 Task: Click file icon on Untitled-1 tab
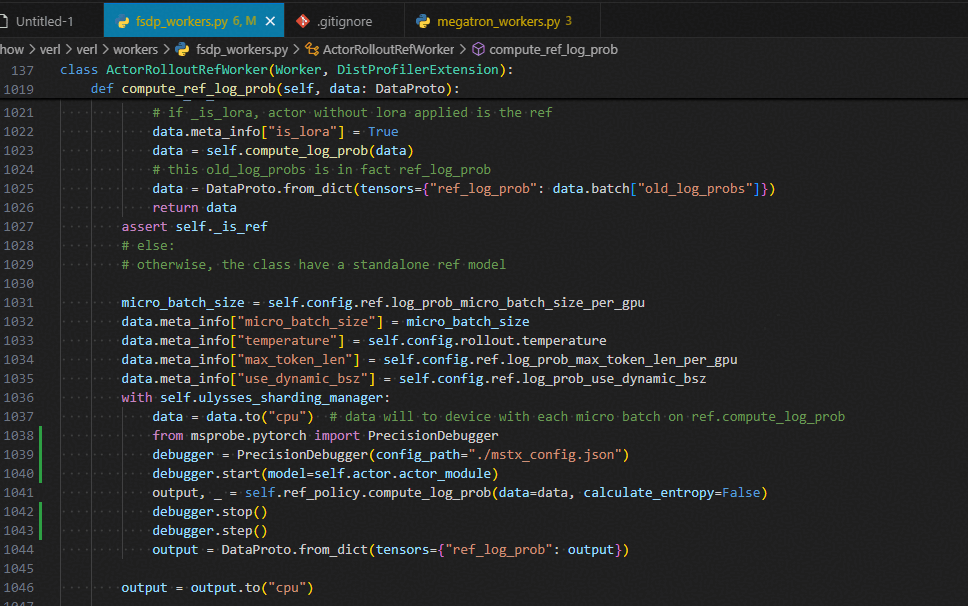pyautogui.click(x=4, y=22)
